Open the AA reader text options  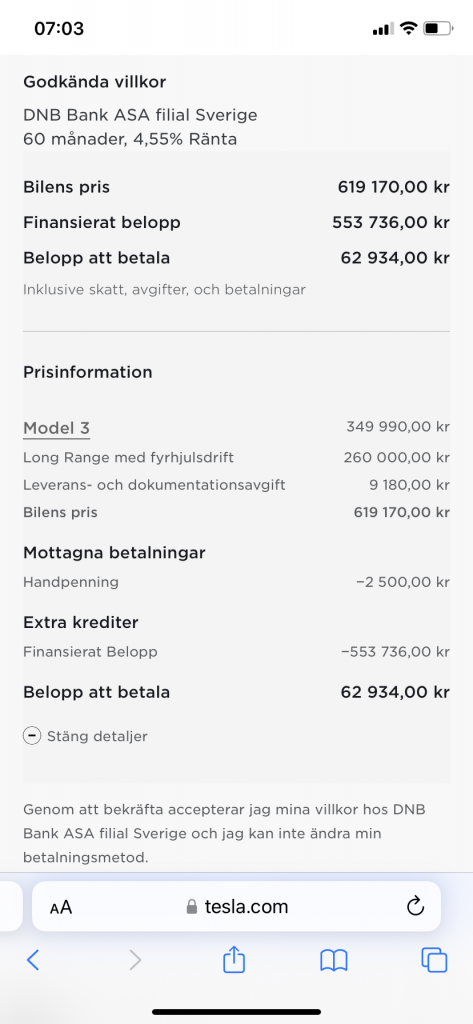[x=61, y=907]
